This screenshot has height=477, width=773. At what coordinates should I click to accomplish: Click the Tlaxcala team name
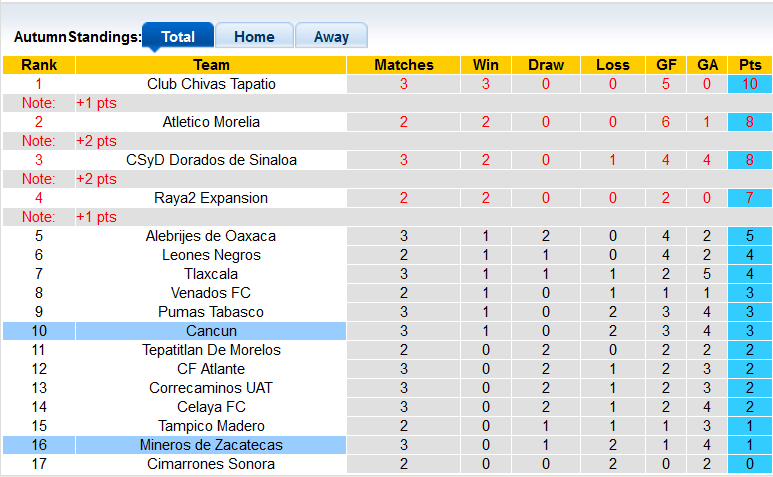tap(211, 274)
